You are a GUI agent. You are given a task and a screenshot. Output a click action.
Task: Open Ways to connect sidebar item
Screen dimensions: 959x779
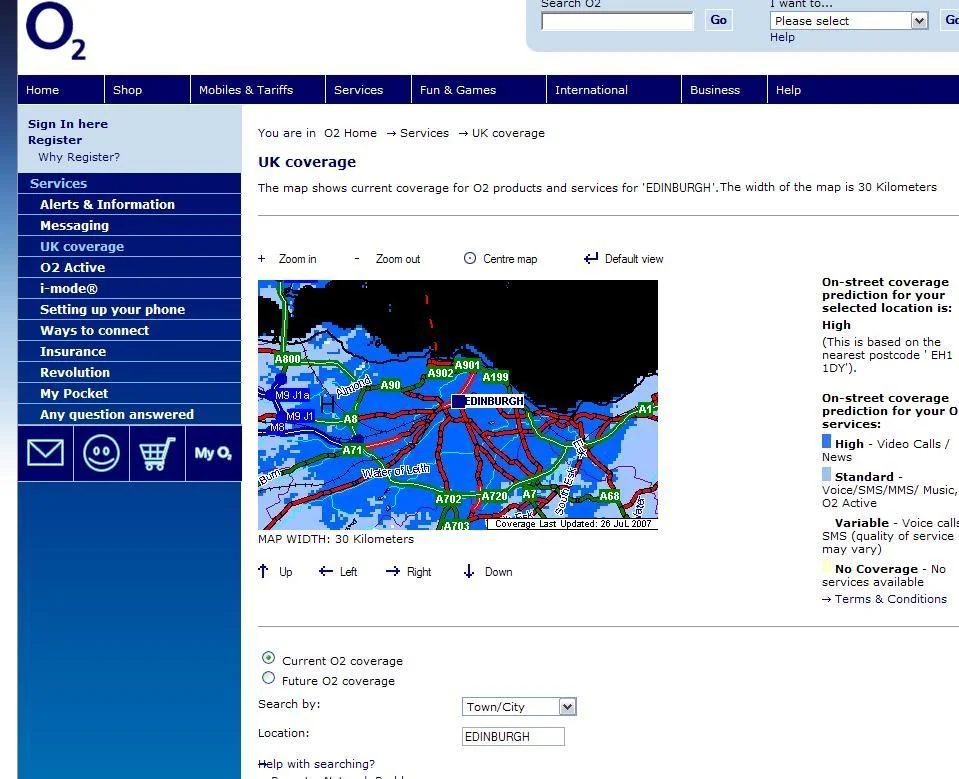130,330
